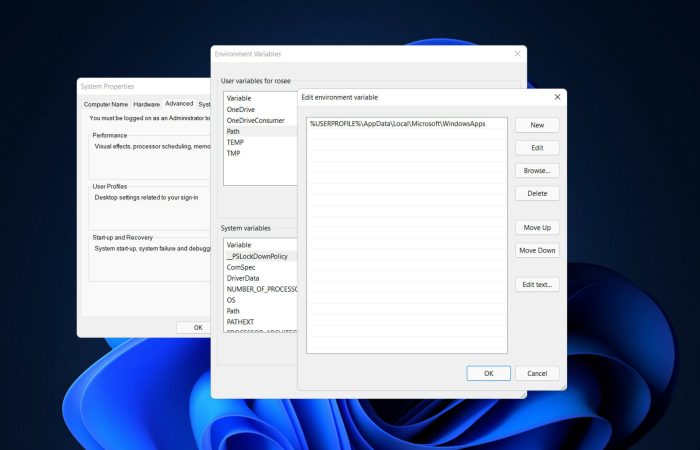Close the Edit environment variable dialog

tap(557, 97)
